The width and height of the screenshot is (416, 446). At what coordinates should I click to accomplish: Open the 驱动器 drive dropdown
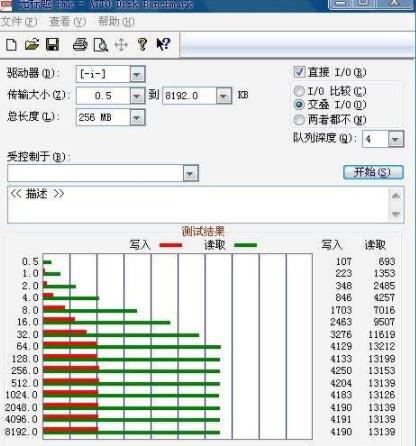point(137,74)
